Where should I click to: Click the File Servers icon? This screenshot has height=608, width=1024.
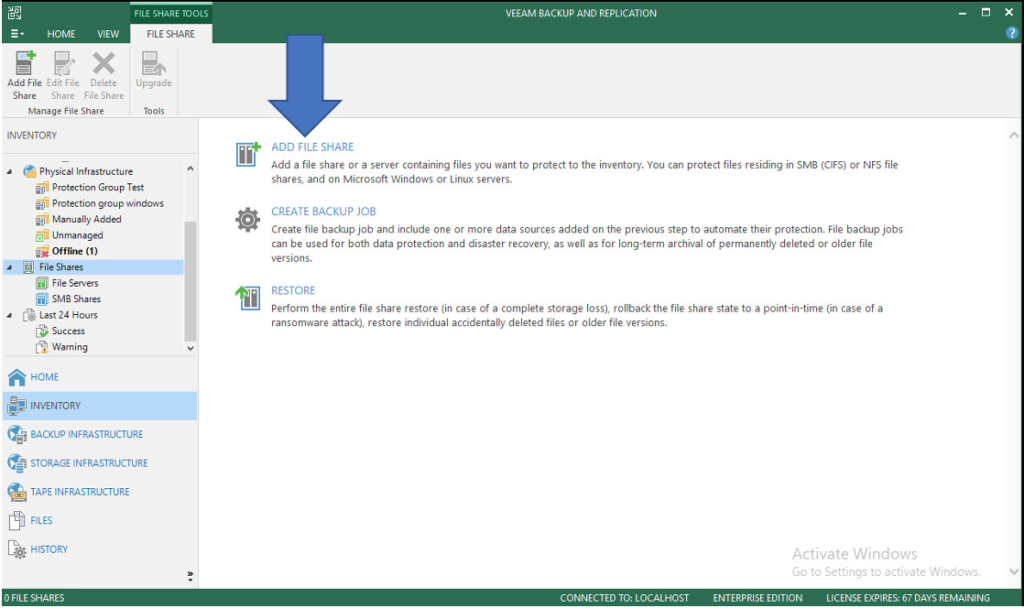coord(42,283)
